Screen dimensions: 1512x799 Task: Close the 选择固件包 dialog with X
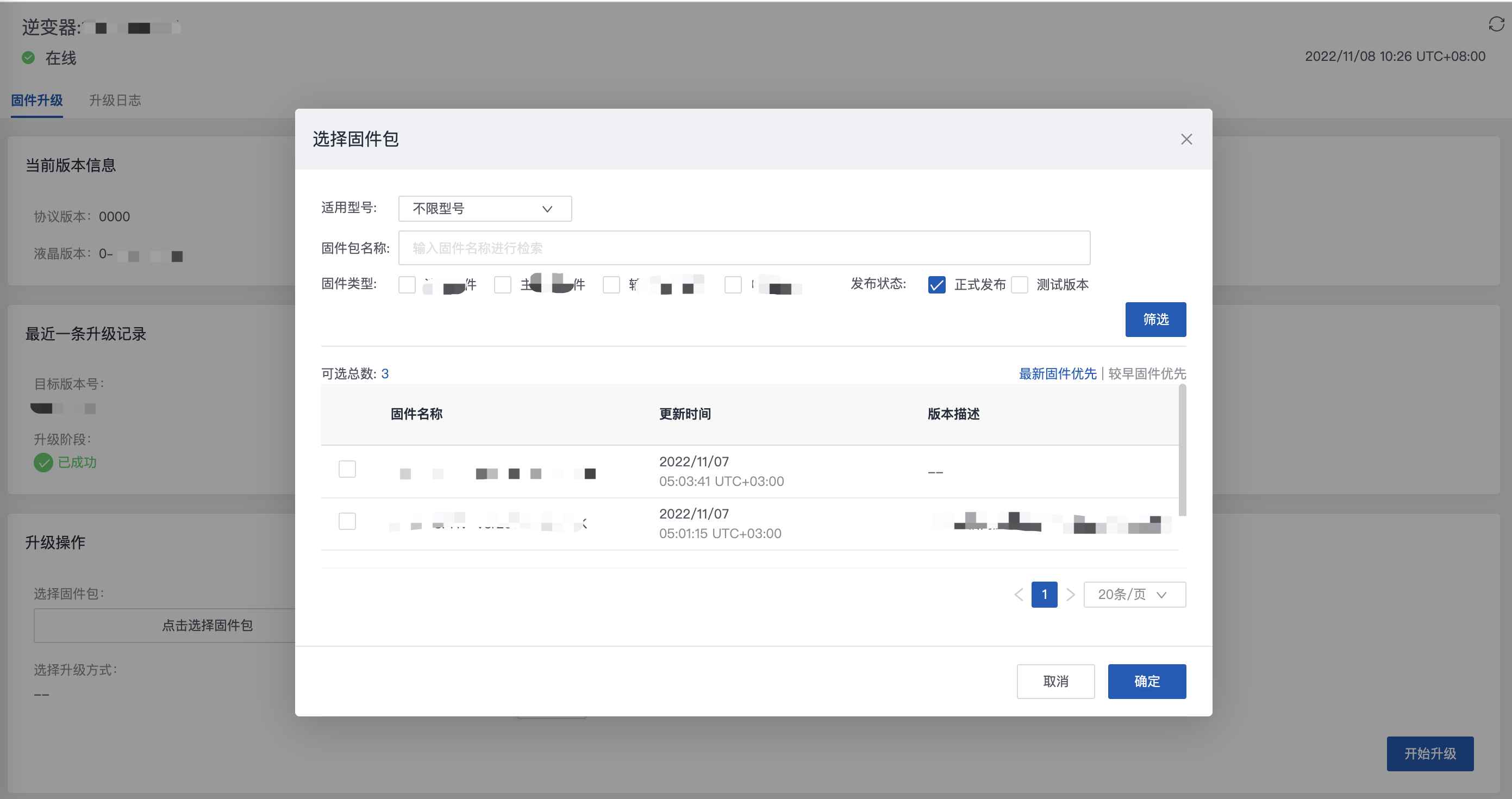coord(1186,139)
